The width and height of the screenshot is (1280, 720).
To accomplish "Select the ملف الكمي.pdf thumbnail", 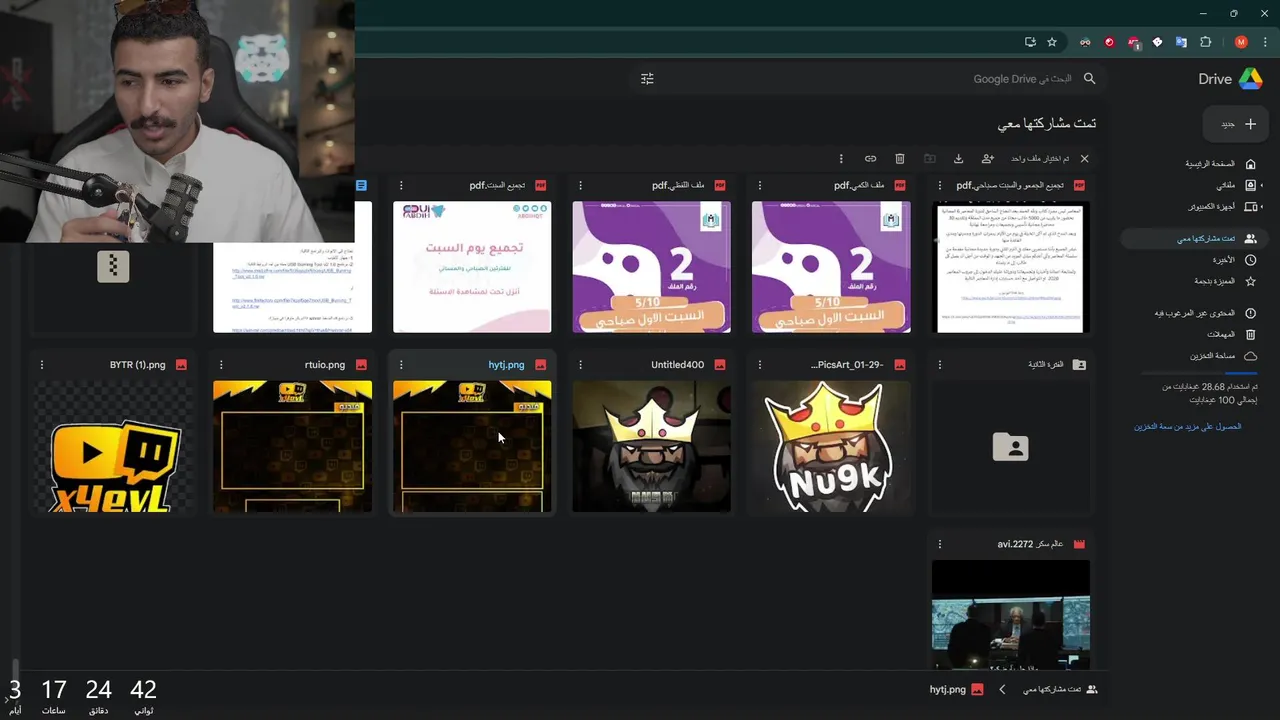I will click(x=831, y=267).
